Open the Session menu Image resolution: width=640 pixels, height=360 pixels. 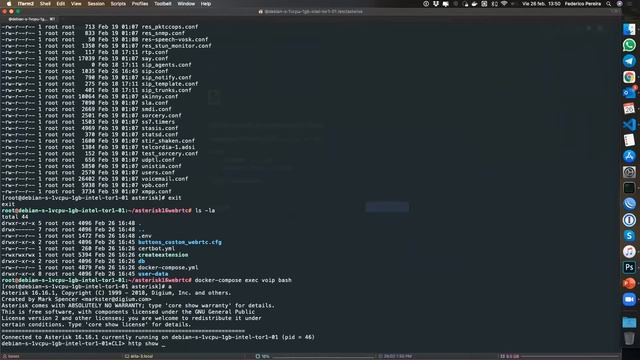coord(96,4)
